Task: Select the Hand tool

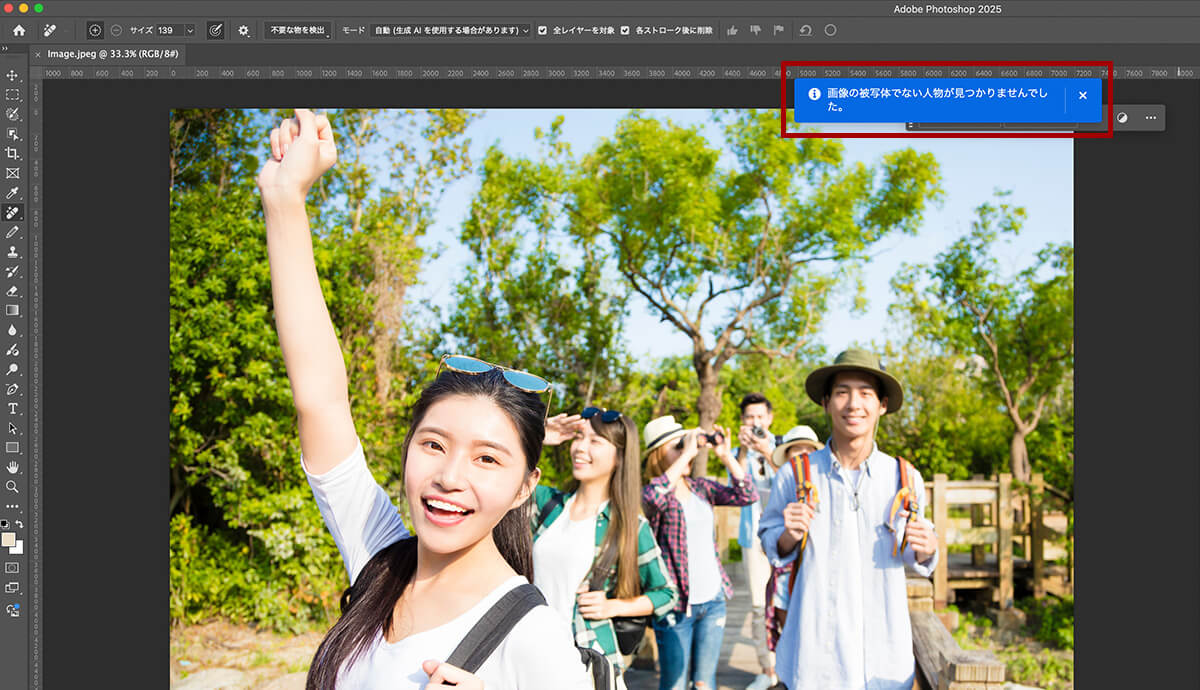Action: coord(13,467)
